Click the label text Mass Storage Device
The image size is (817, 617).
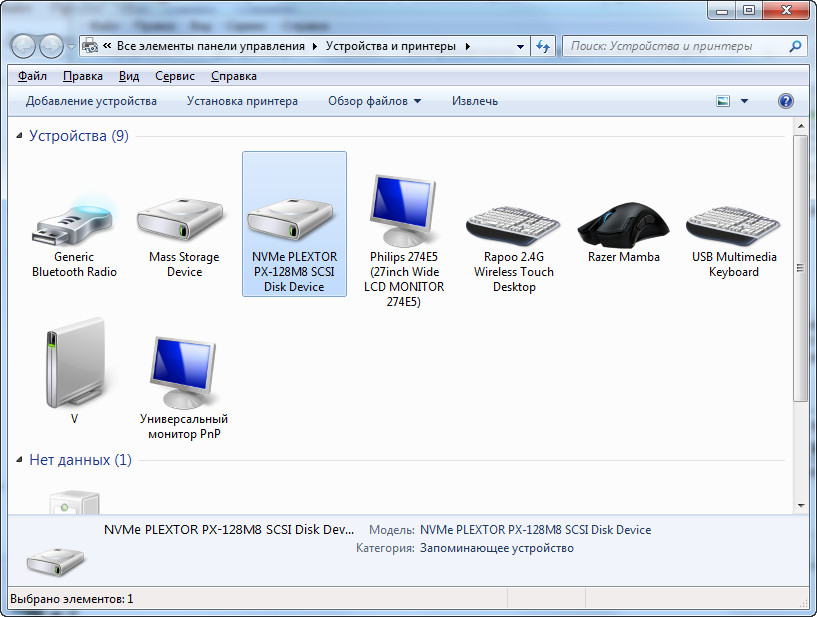(x=184, y=264)
